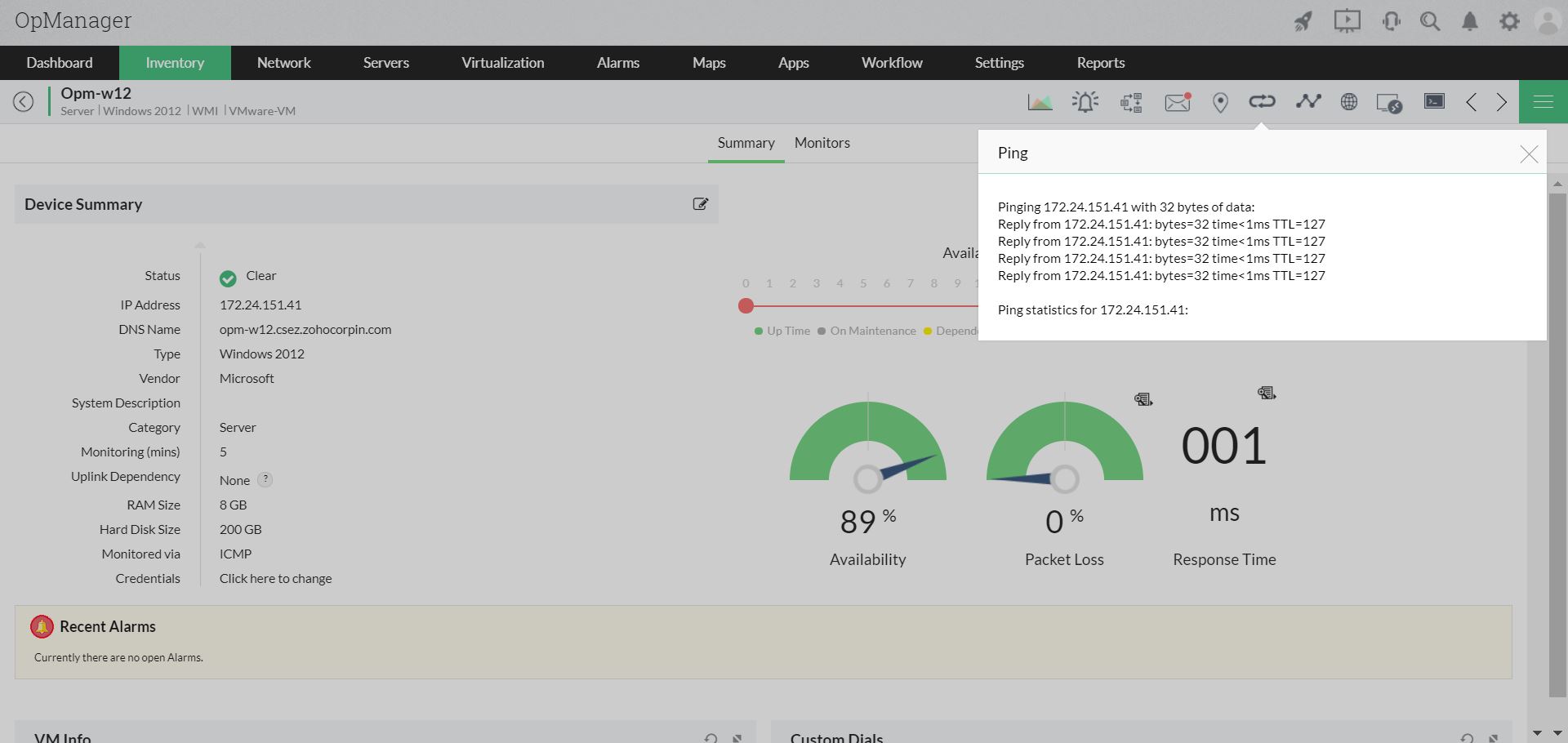
Task: Open the global search magnifier
Action: (x=1430, y=21)
